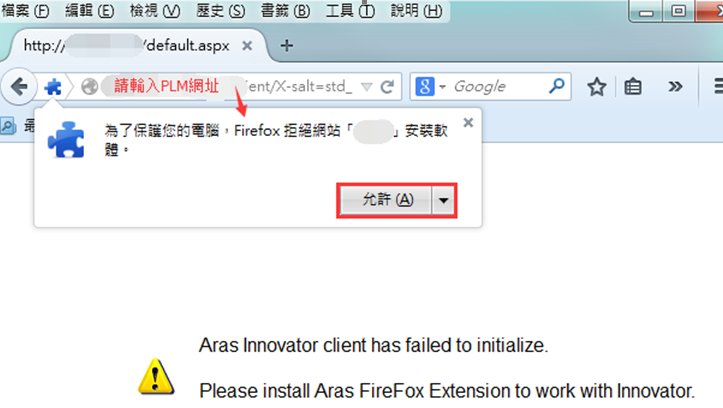
Task: Close the default.aspx tab
Action: tap(247, 46)
